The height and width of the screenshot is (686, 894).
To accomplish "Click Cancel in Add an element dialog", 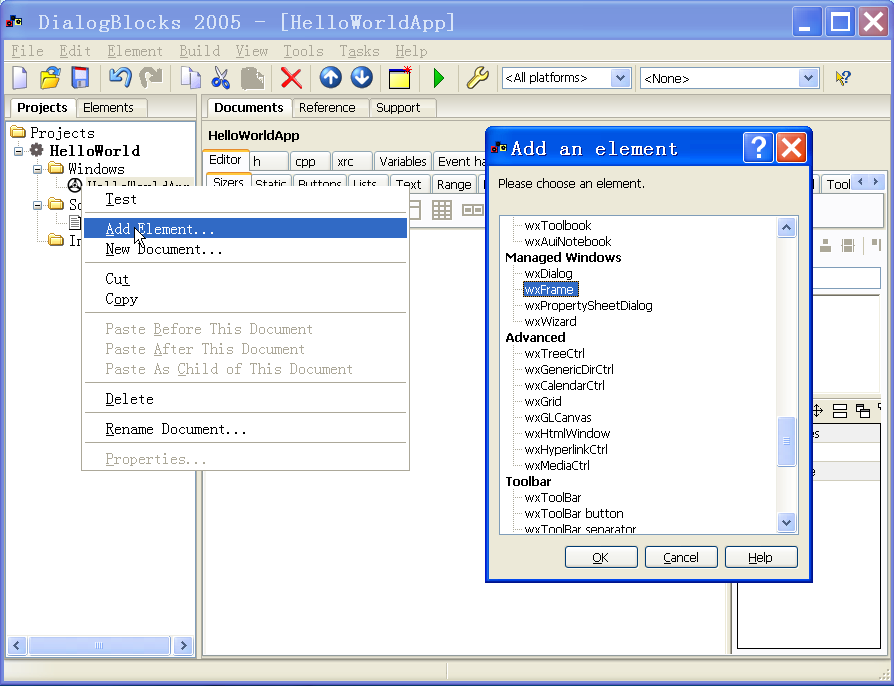I will pyautogui.click(x=681, y=557).
